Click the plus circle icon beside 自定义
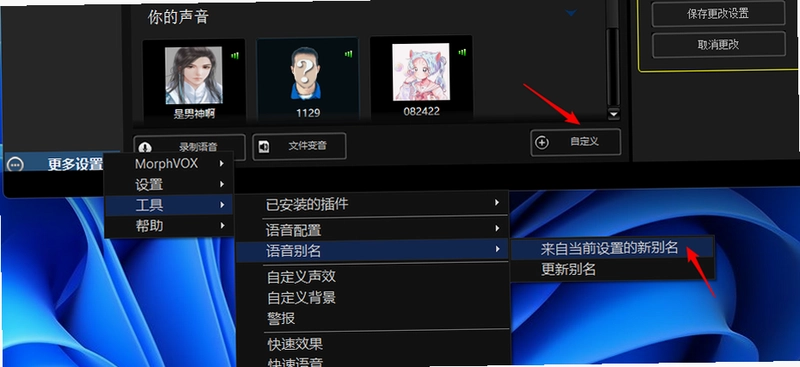 tap(542, 142)
